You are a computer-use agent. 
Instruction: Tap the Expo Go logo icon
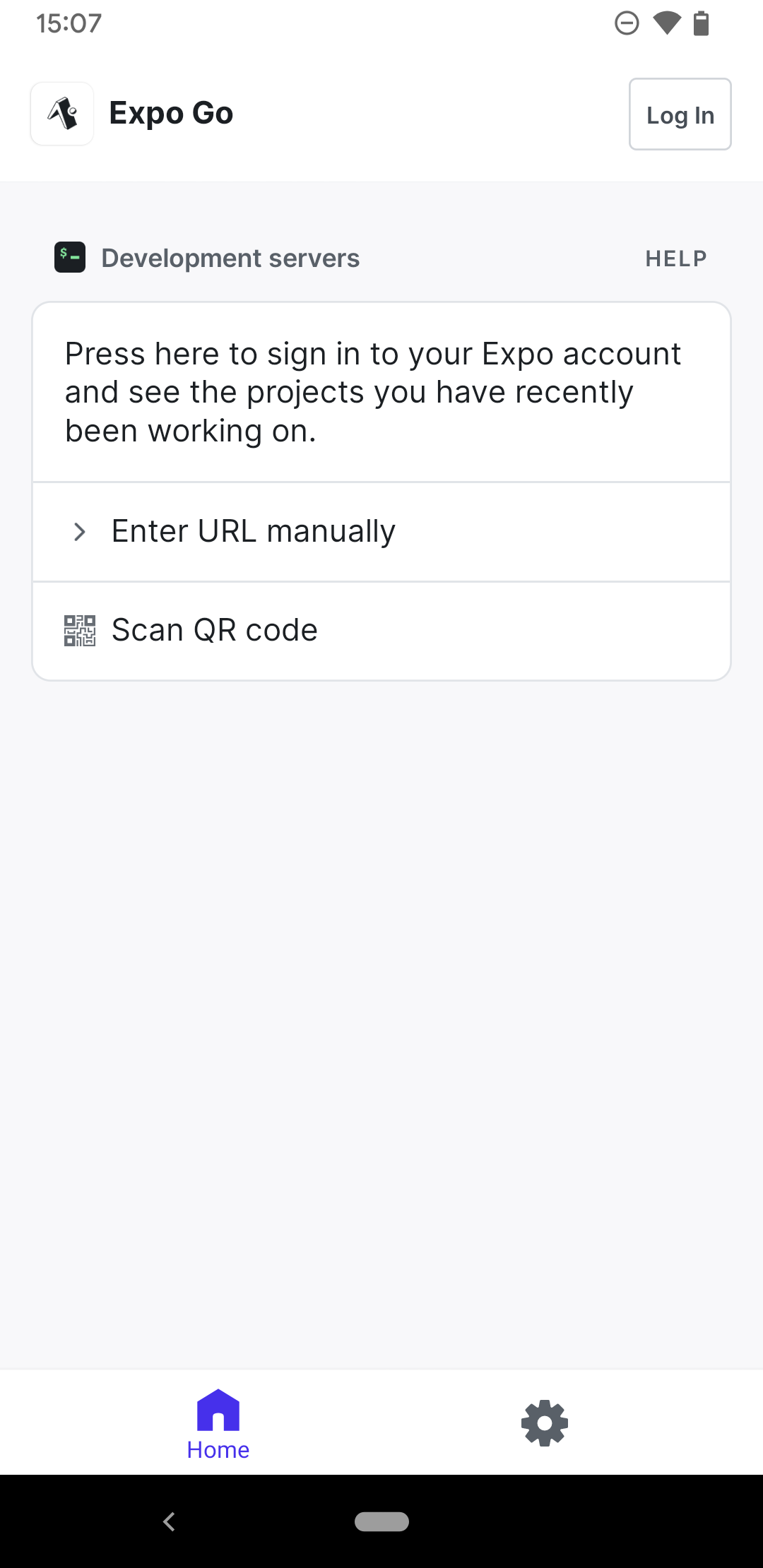point(62,114)
